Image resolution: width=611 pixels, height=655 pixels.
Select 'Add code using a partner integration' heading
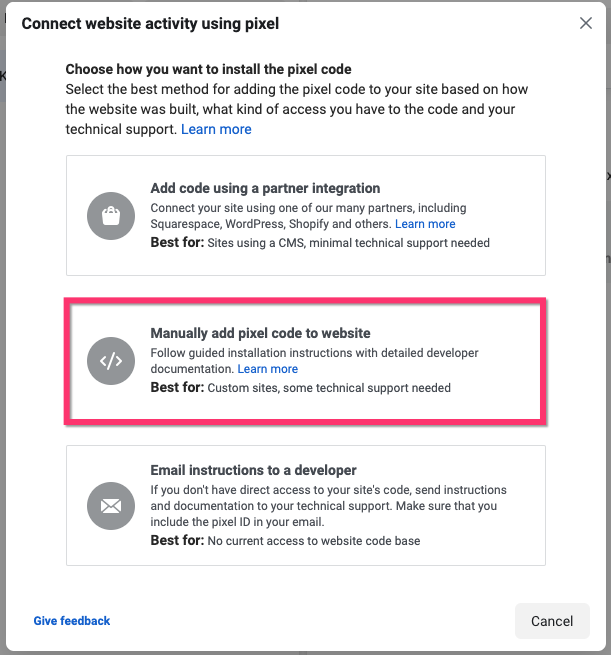pyautogui.click(x=265, y=188)
